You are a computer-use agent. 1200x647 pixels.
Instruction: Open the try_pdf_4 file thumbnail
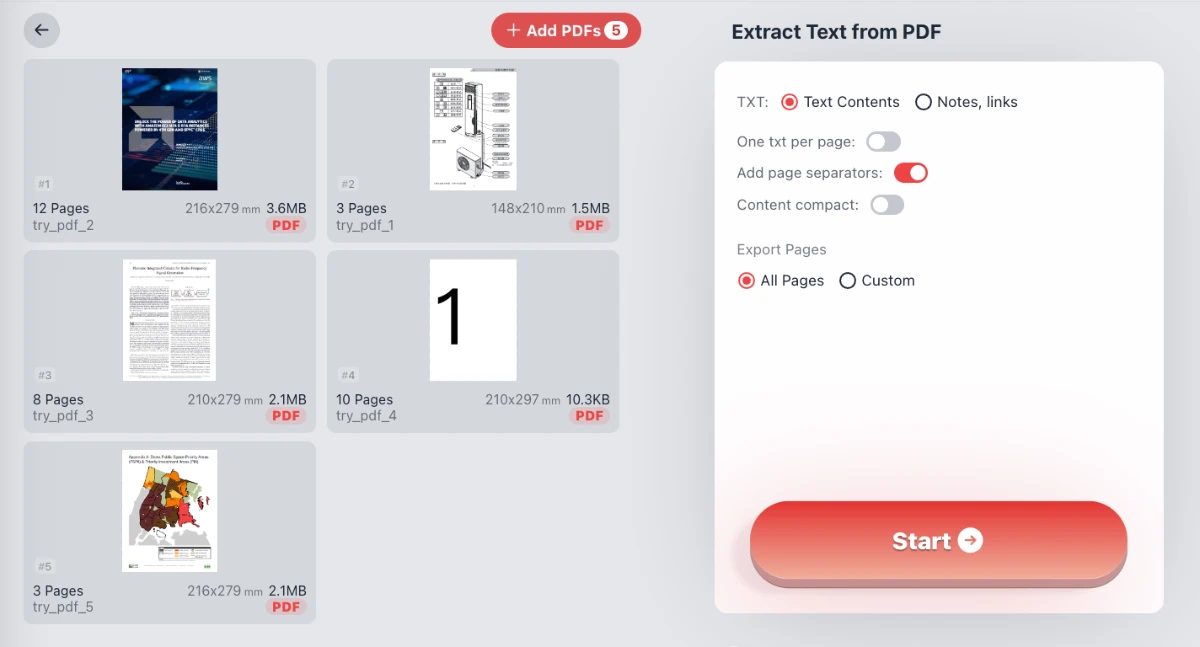472,320
